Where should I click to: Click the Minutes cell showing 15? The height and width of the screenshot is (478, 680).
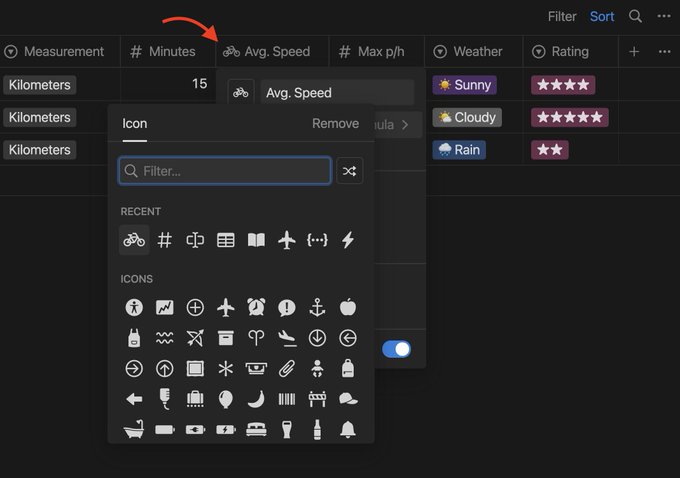point(168,84)
